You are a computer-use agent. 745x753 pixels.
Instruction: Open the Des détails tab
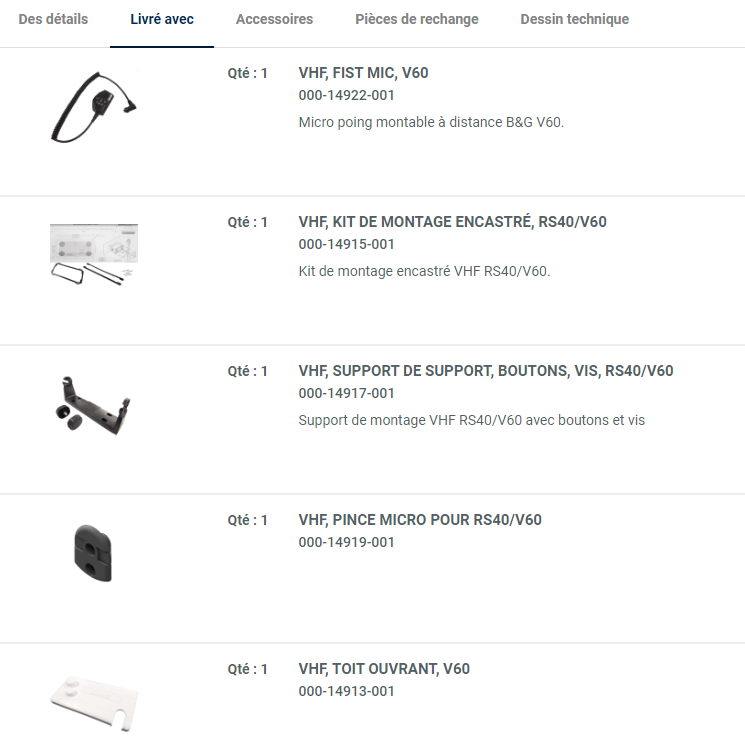pos(53,19)
